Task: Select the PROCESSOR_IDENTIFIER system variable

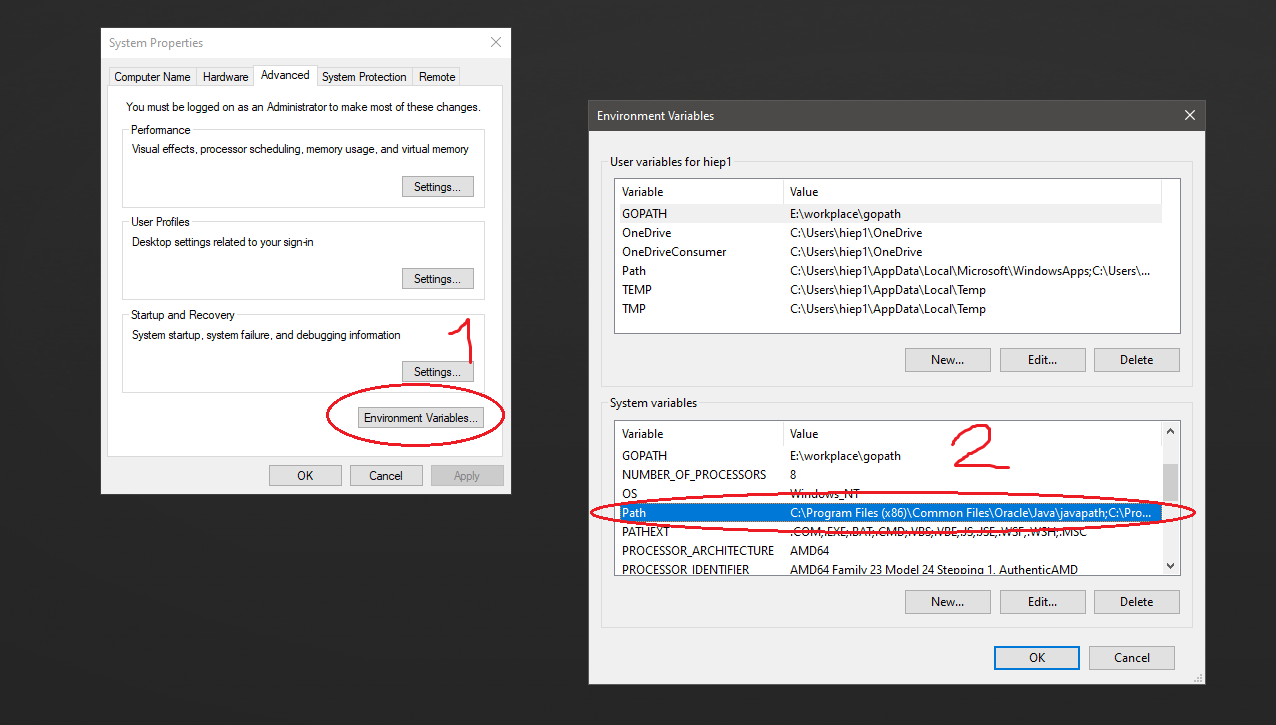Action: 889,569
